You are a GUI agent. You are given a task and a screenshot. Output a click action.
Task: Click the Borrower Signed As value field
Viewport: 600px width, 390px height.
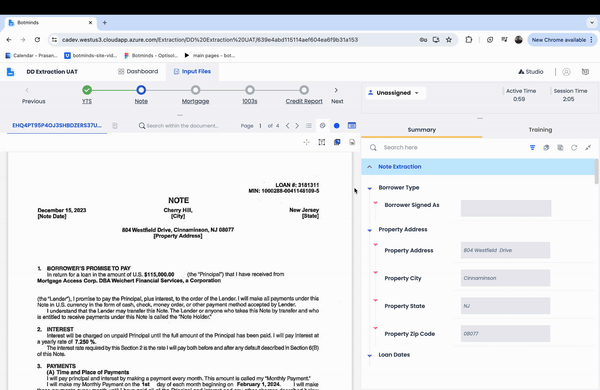506,208
